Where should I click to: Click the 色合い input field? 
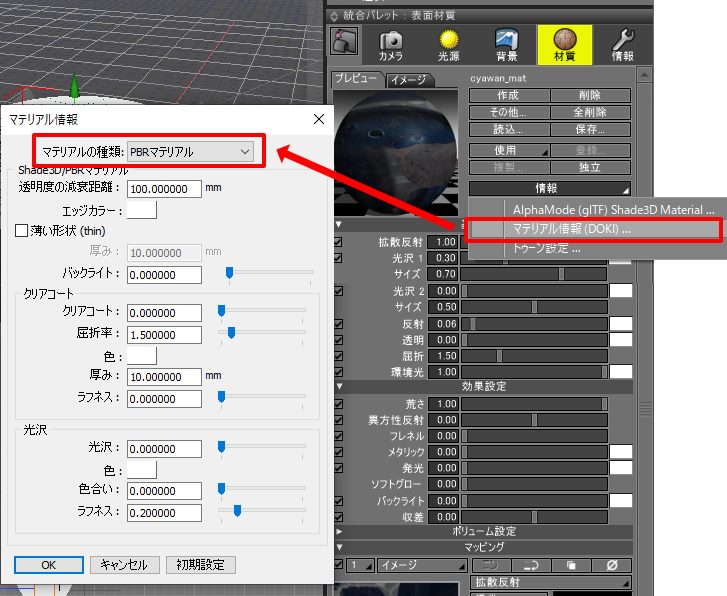point(164,491)
